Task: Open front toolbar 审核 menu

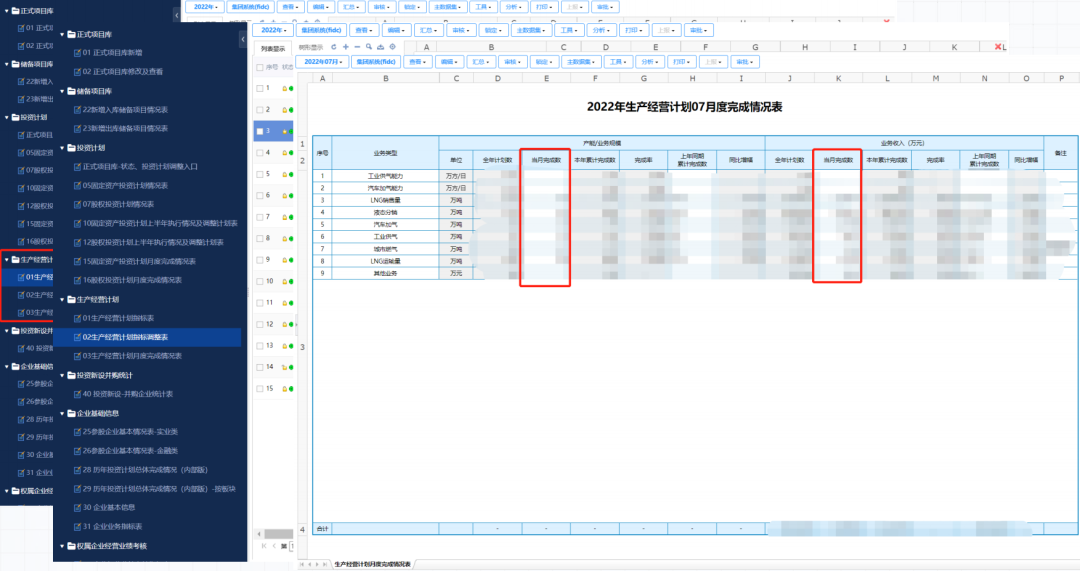Action: point(511,61)
